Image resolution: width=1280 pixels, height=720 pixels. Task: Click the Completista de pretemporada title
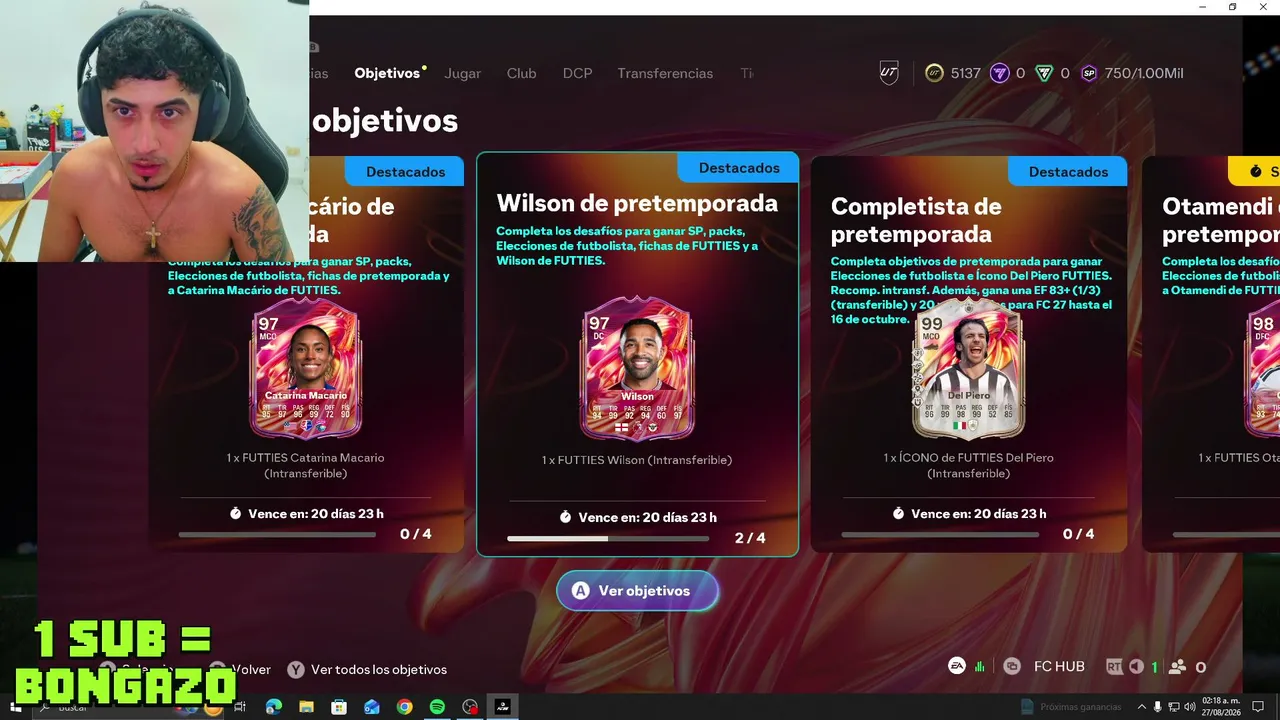point(916,220)
